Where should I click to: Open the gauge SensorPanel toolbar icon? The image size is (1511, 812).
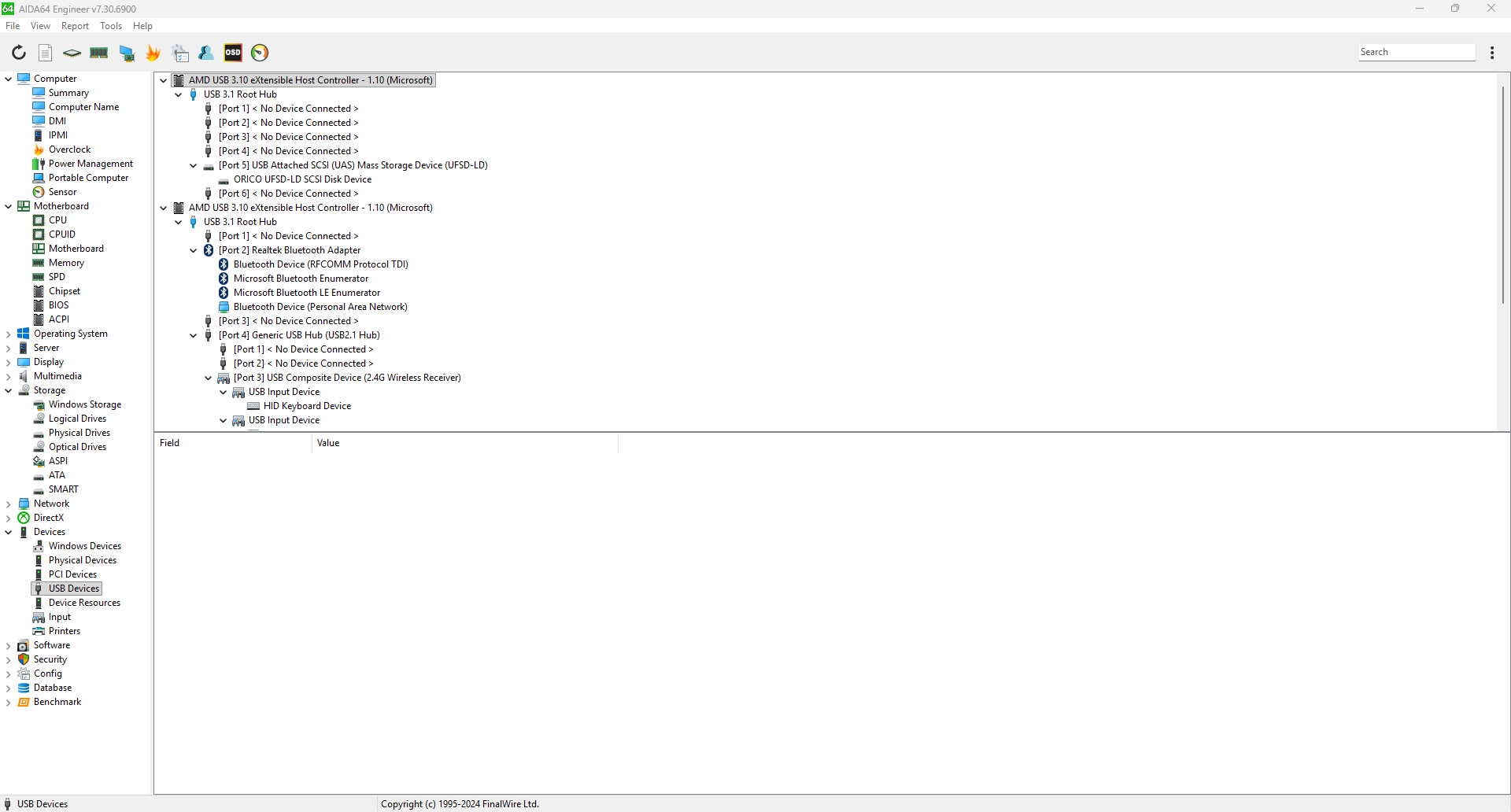[x=260, y=53]
